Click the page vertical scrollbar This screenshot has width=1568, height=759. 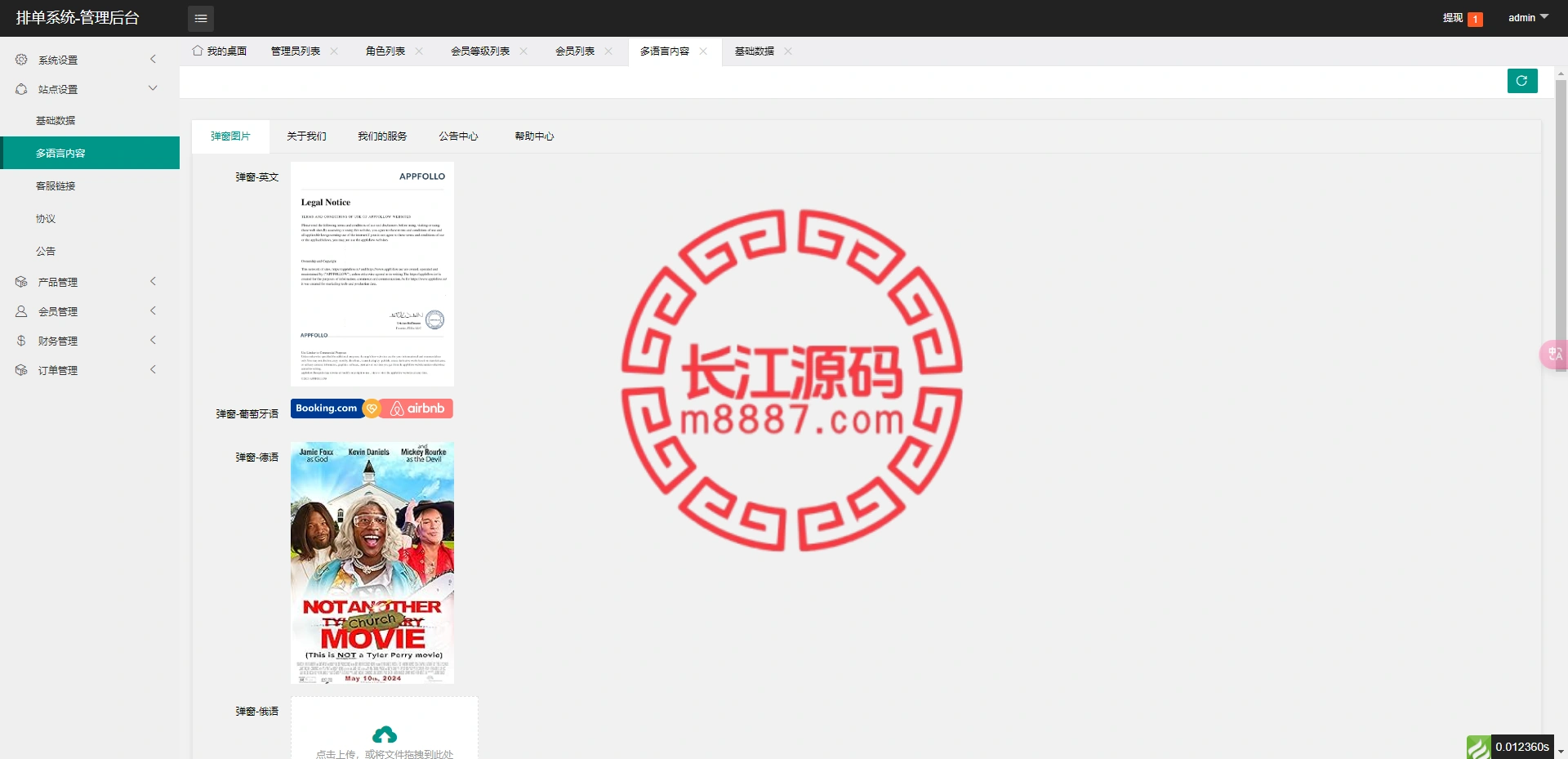coord(1561,204)
